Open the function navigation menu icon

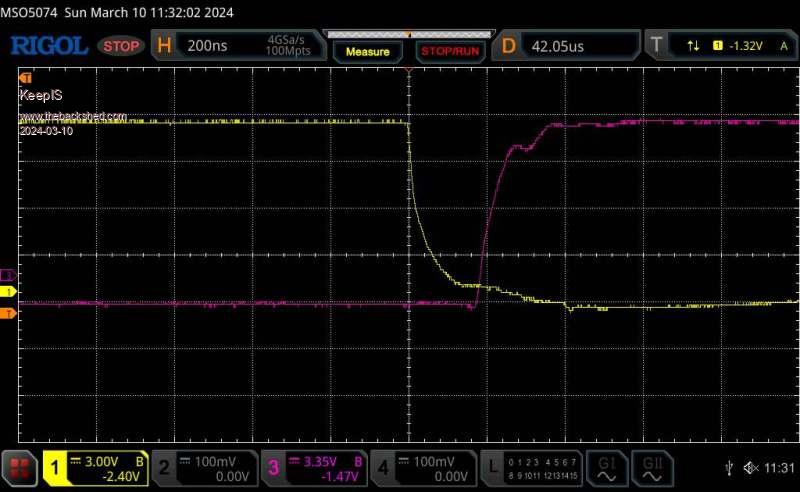point(19,467)
